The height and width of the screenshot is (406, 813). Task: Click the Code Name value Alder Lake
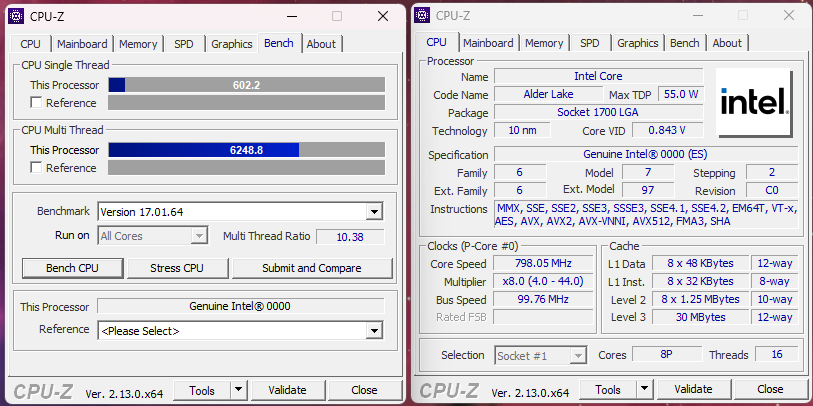tap(549, 94)
